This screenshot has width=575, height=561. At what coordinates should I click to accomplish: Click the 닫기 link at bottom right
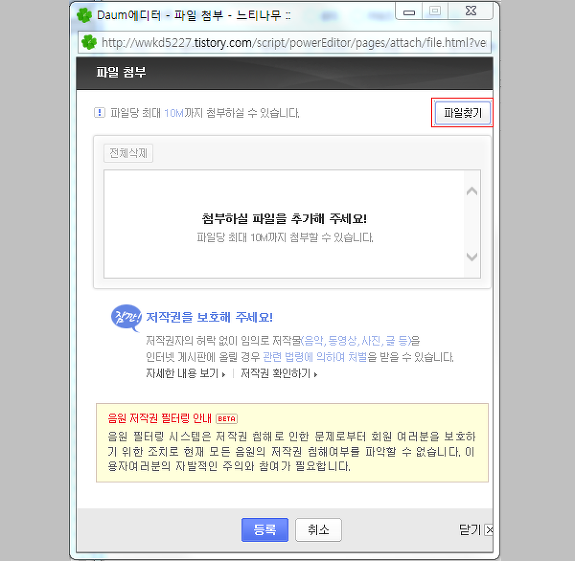[469, 529]
